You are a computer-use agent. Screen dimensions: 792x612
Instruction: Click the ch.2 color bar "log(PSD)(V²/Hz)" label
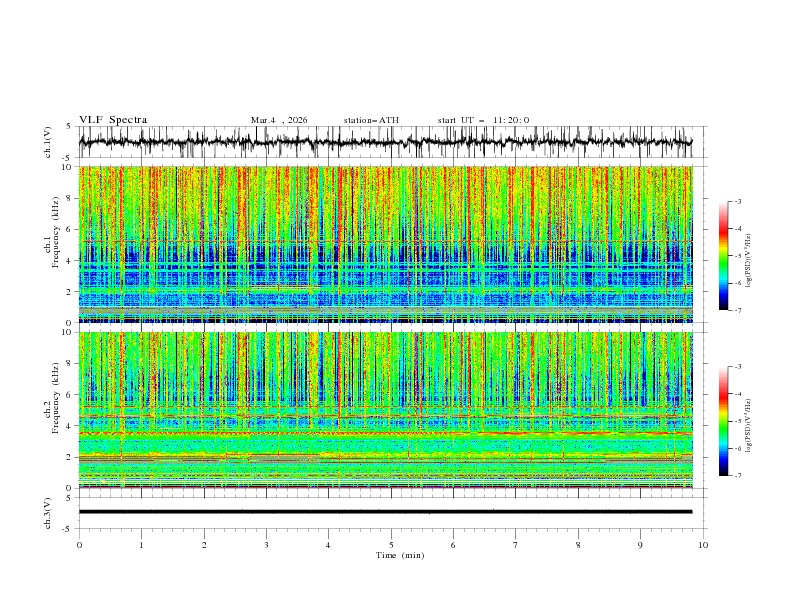749,426
